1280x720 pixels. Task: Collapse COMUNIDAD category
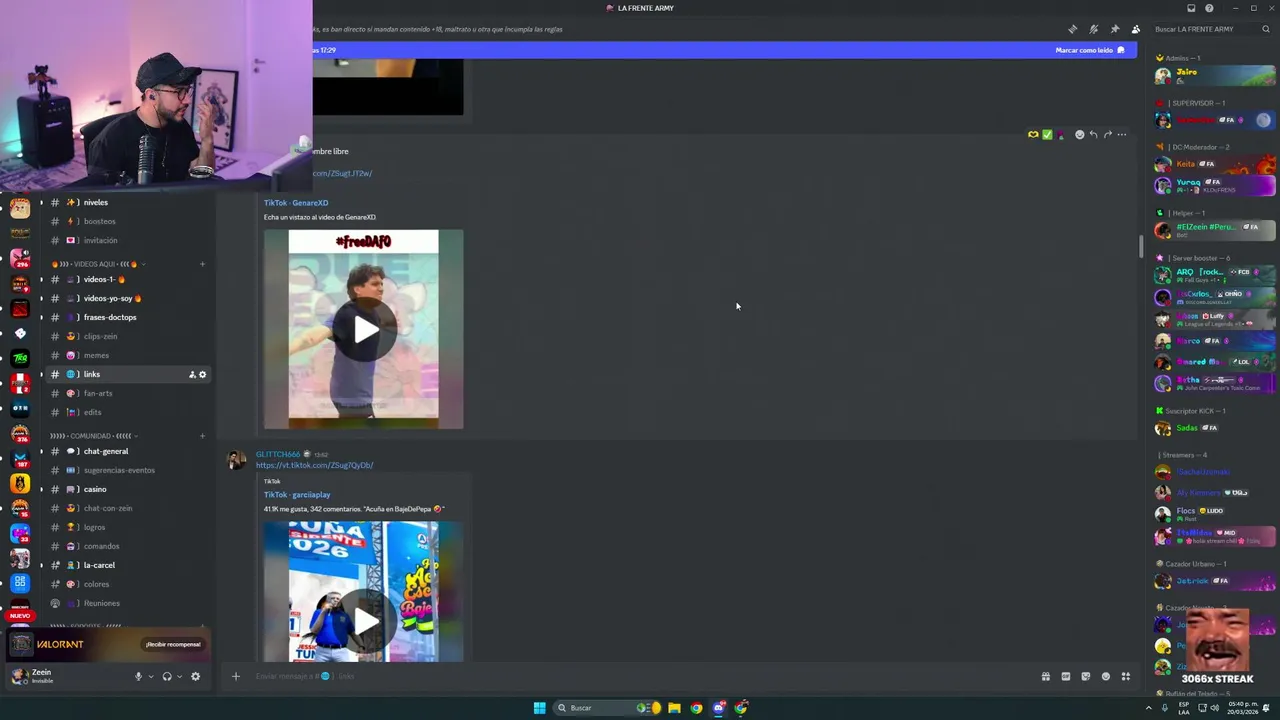pos(92,436)
